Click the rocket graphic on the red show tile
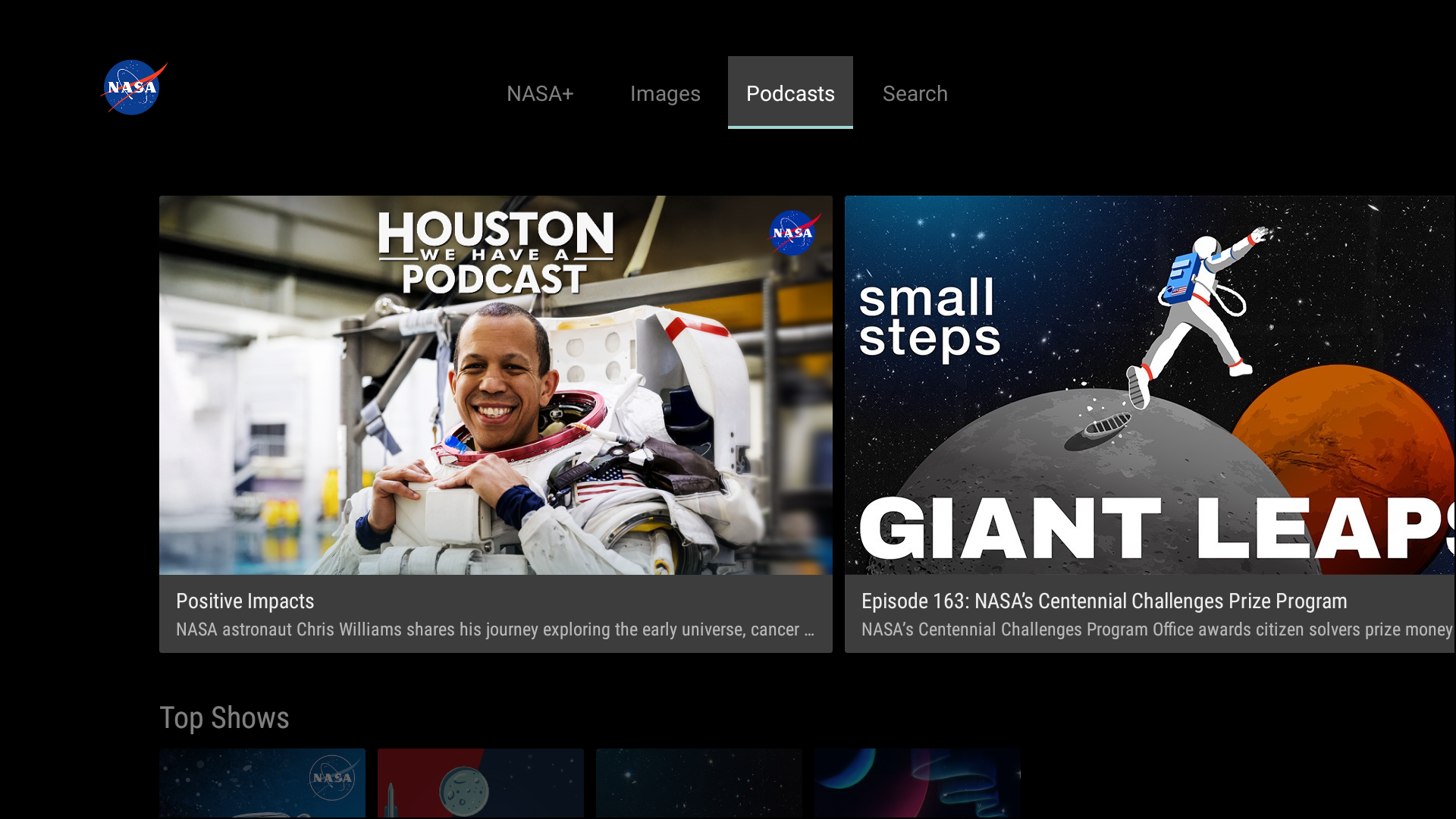 (x=393, y=800)
